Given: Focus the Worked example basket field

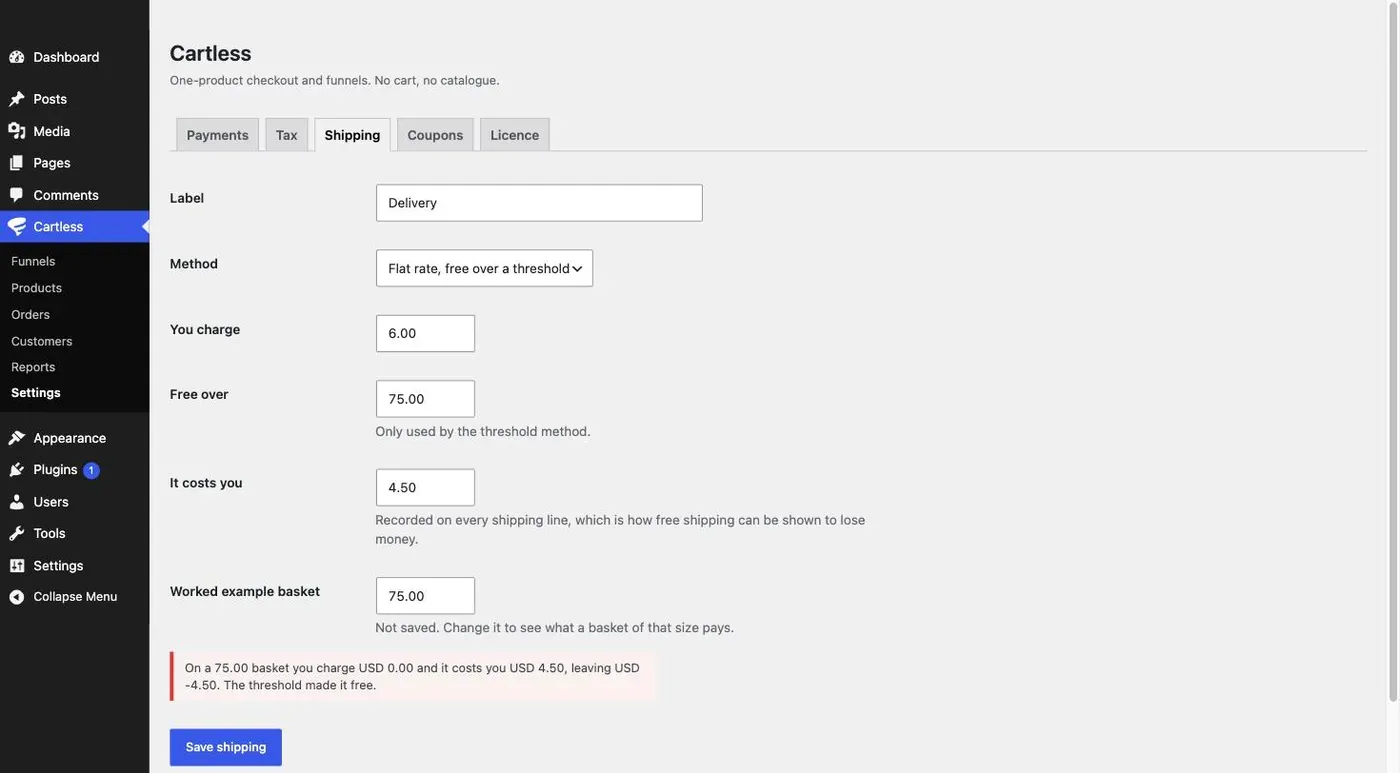Looking at the screenshot, I should coord(425,596).
